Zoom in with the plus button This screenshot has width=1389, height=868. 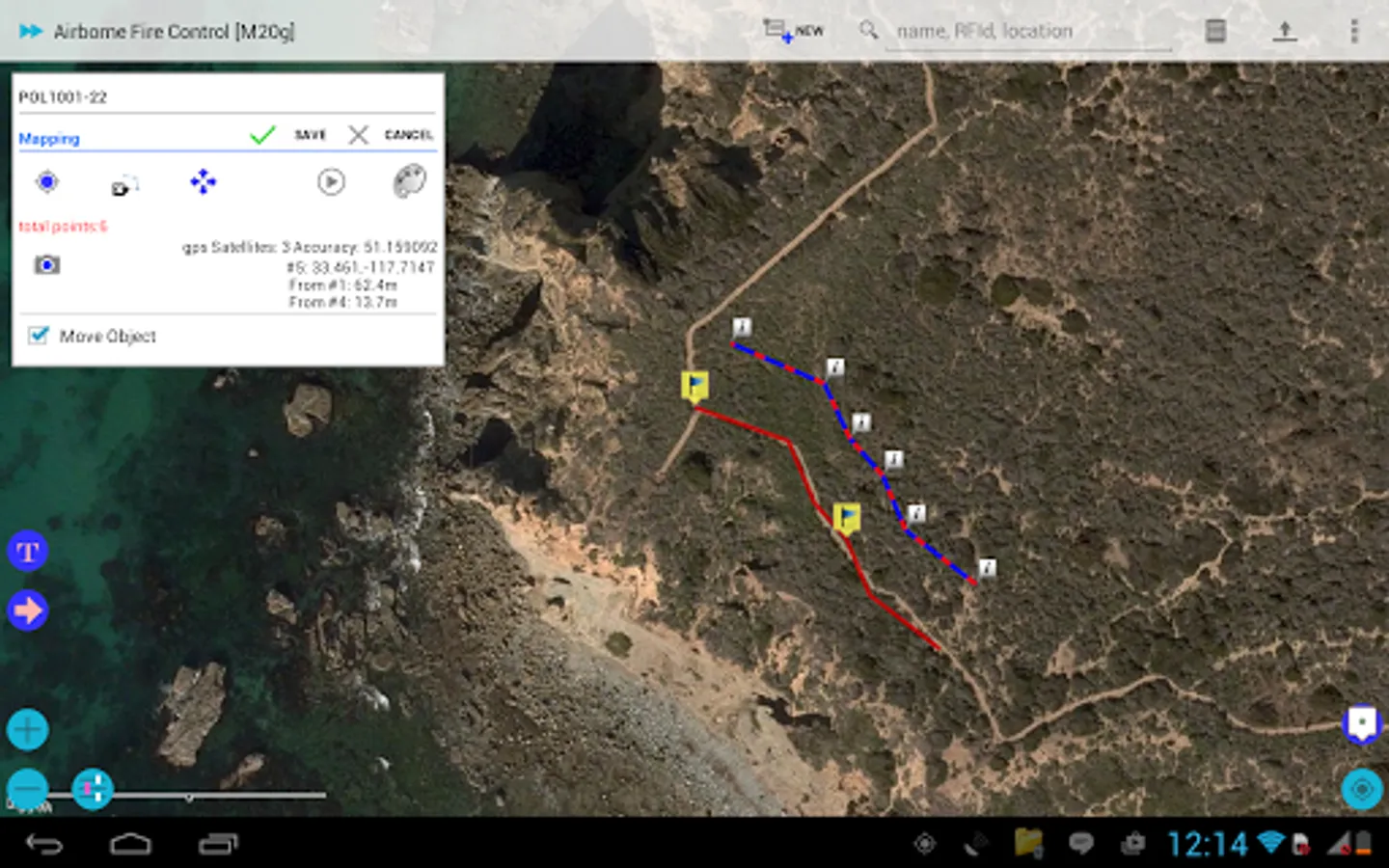[27, 729]
